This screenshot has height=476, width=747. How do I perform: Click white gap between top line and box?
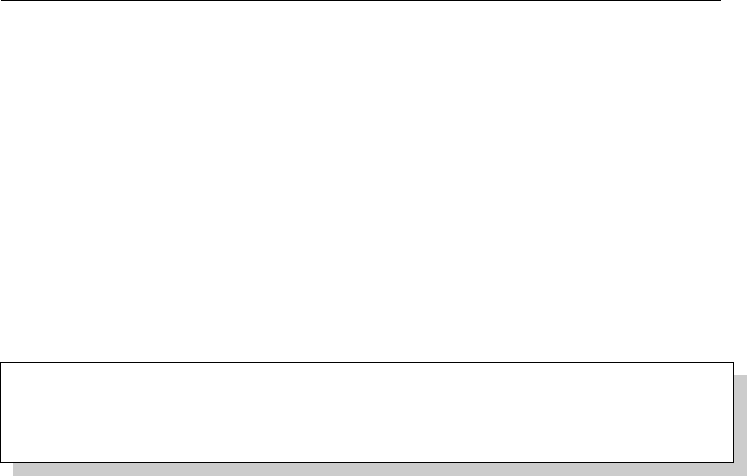367,181
